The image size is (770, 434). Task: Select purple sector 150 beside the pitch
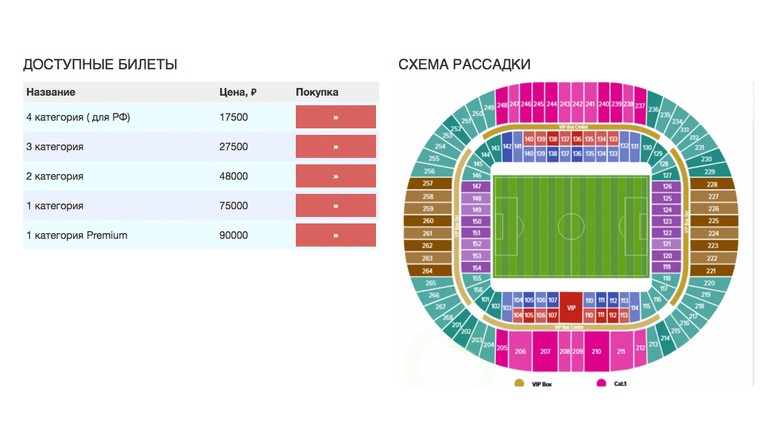(x=477, y=220)
